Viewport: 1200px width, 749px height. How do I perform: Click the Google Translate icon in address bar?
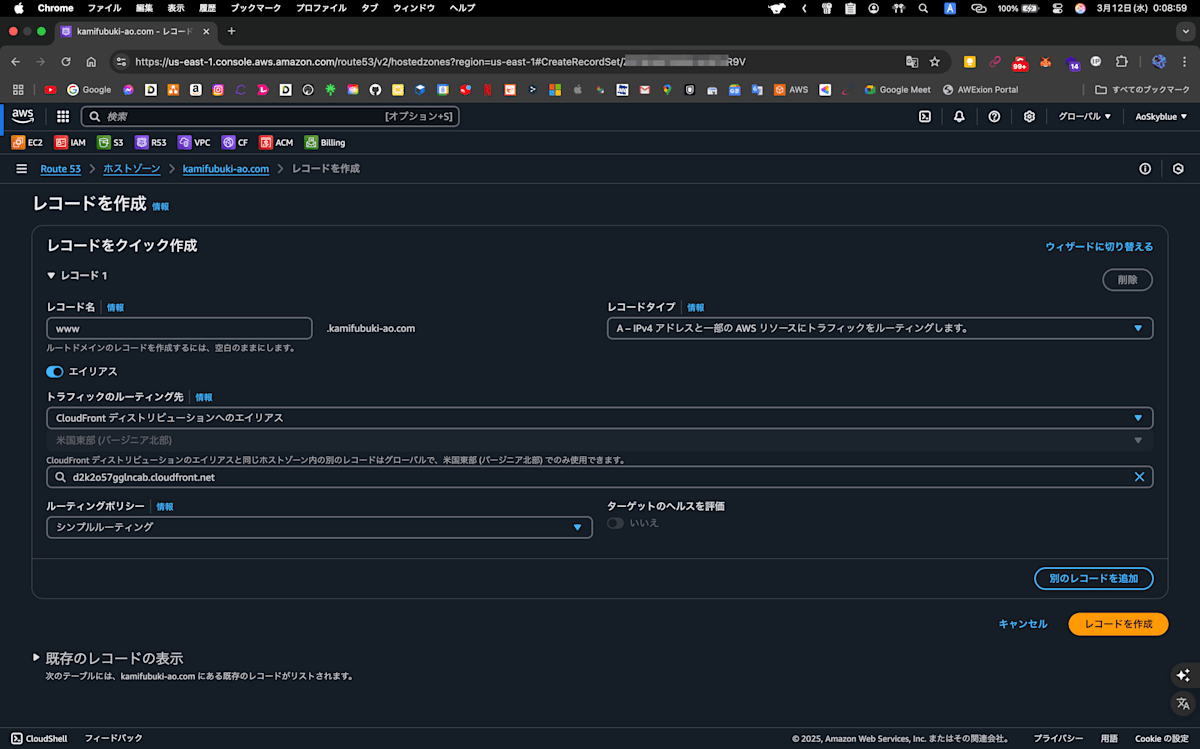[911, 61]
